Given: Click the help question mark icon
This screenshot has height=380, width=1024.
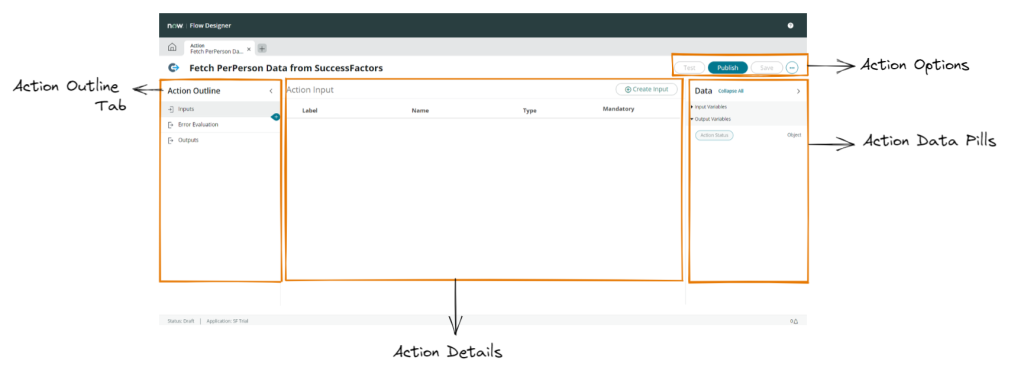Looking at the screenshot, I should [790, 25].
